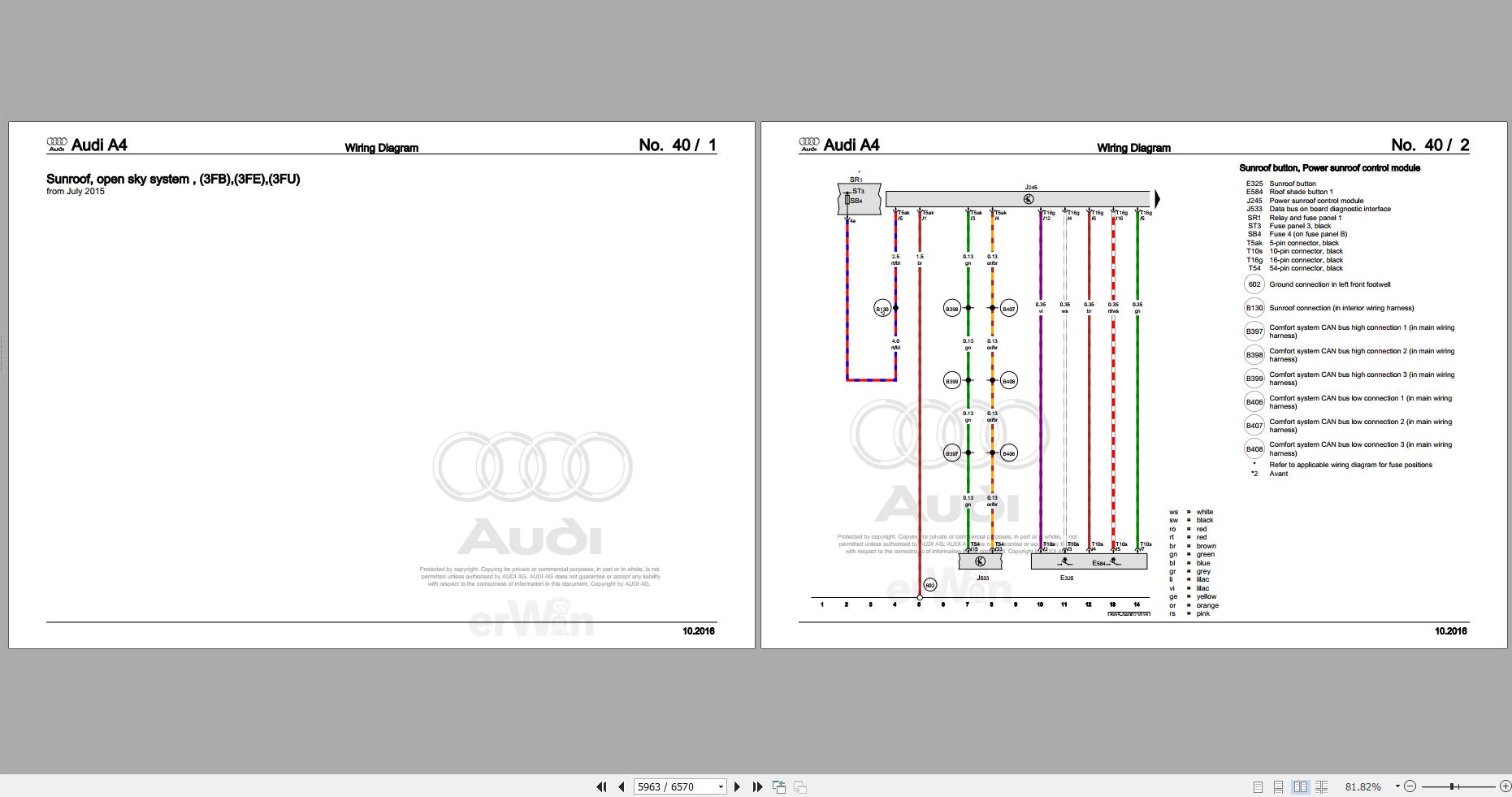Click the '10.2016' date on right page

[1451, 631]
